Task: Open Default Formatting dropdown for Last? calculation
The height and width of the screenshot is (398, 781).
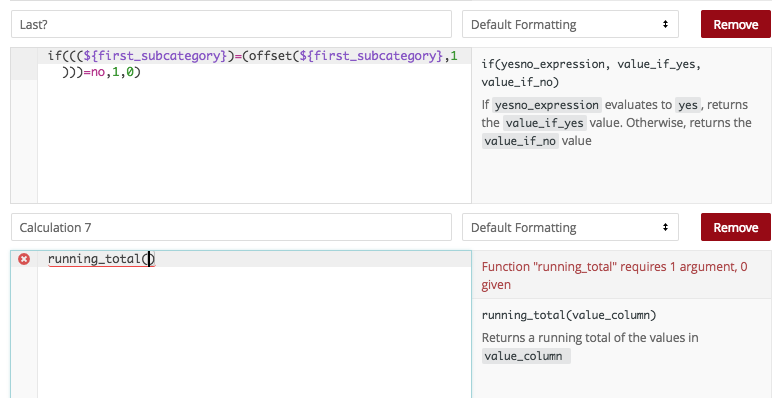Action: (x=570, y=24)
